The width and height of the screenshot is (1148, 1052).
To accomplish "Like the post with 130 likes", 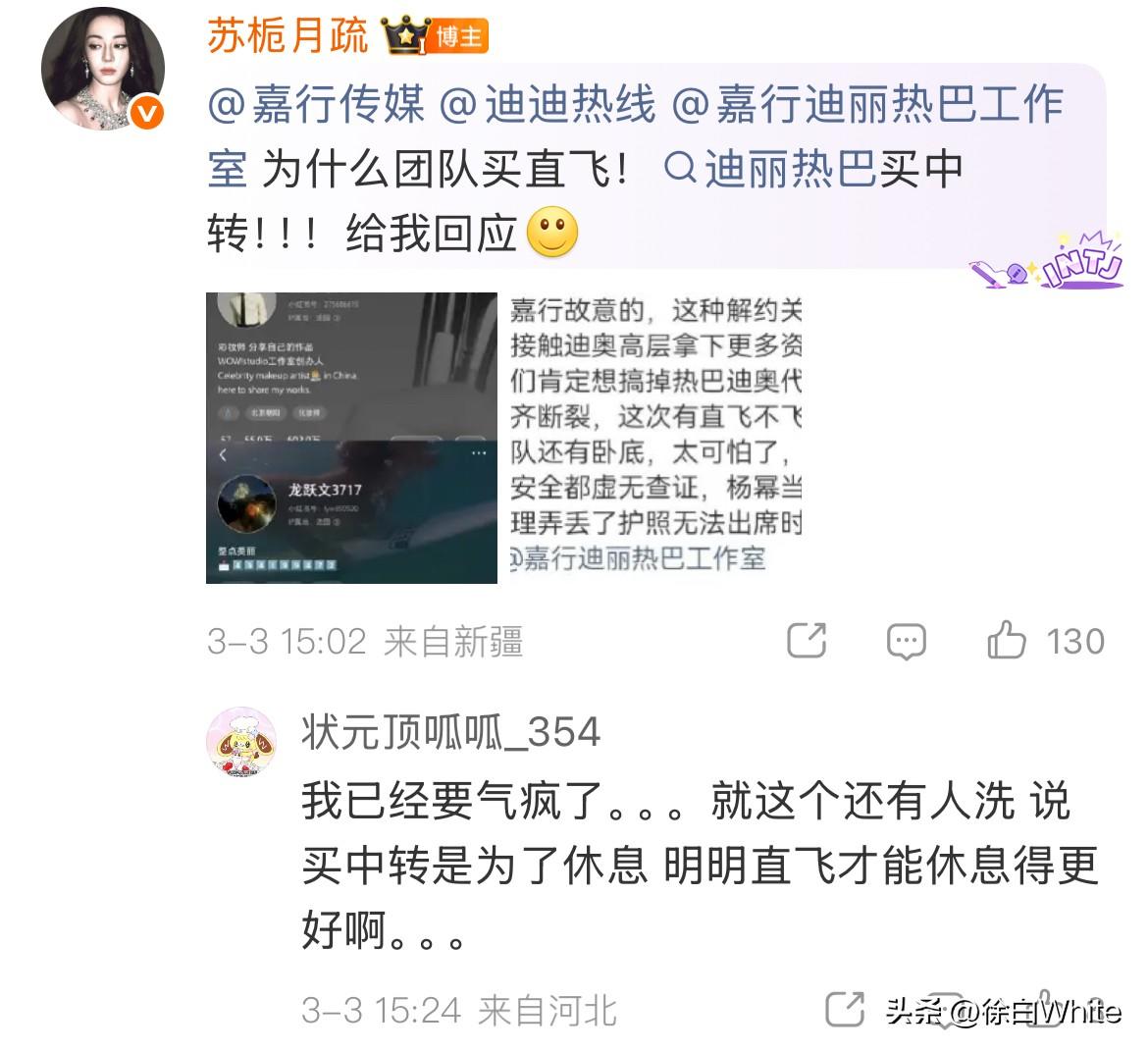I will (1006, 640).
